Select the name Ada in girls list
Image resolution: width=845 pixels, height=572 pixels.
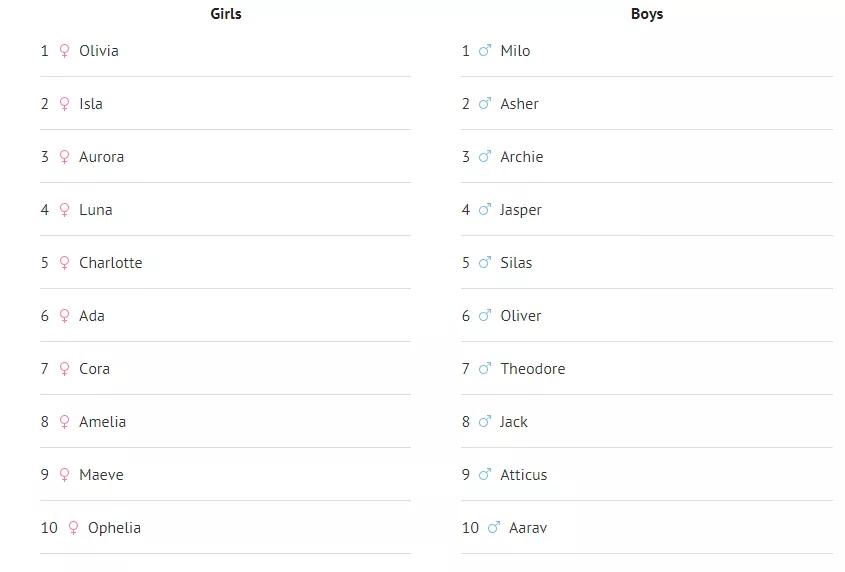coord(92,316)
